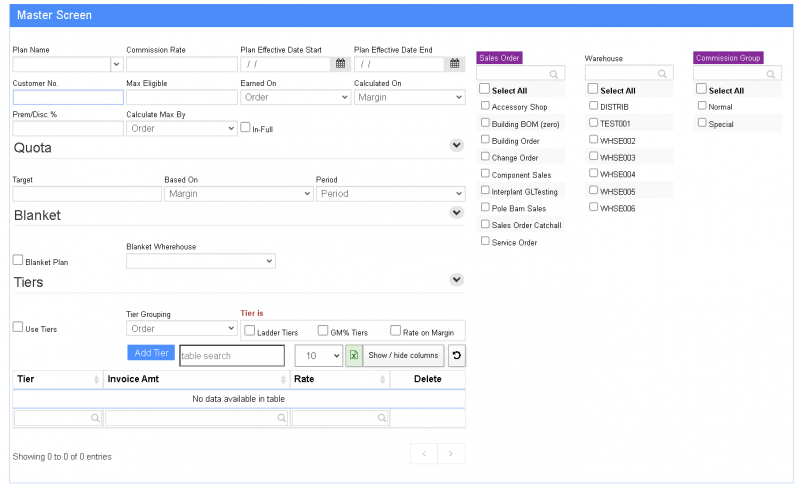Click the Excel export icon
This screenshot has height=489, width=800.
click(353, 355)
